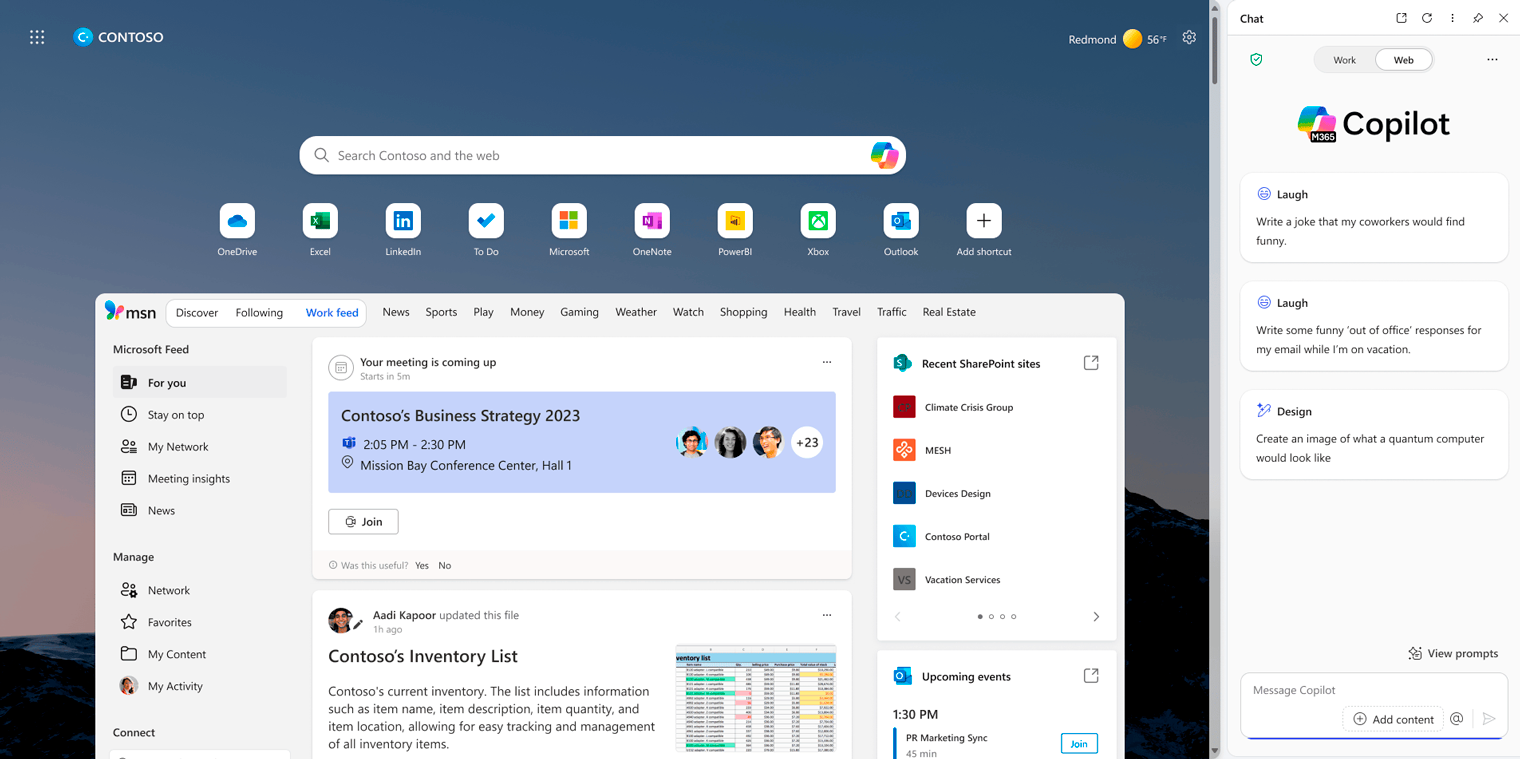Join the Contoso's Business Strategy meeting

363,522
